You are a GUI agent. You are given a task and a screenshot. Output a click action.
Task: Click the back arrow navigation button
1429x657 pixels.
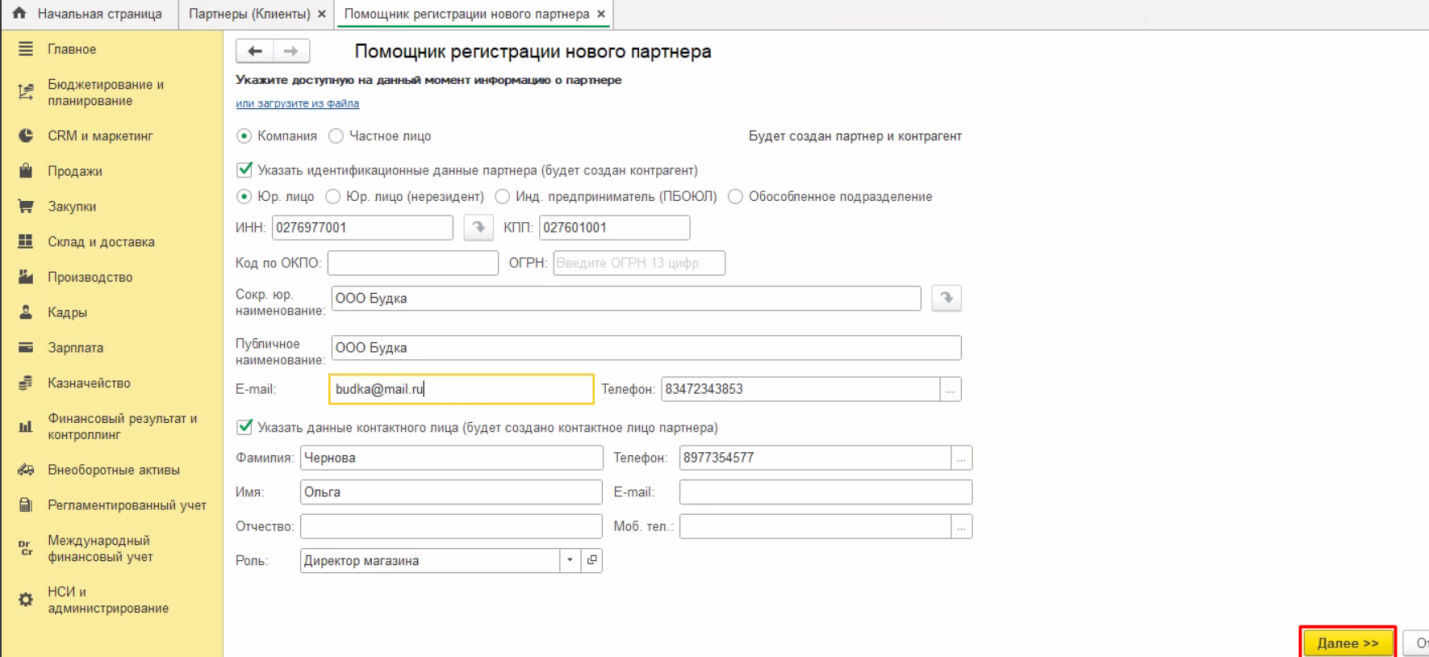coord(254,52)
